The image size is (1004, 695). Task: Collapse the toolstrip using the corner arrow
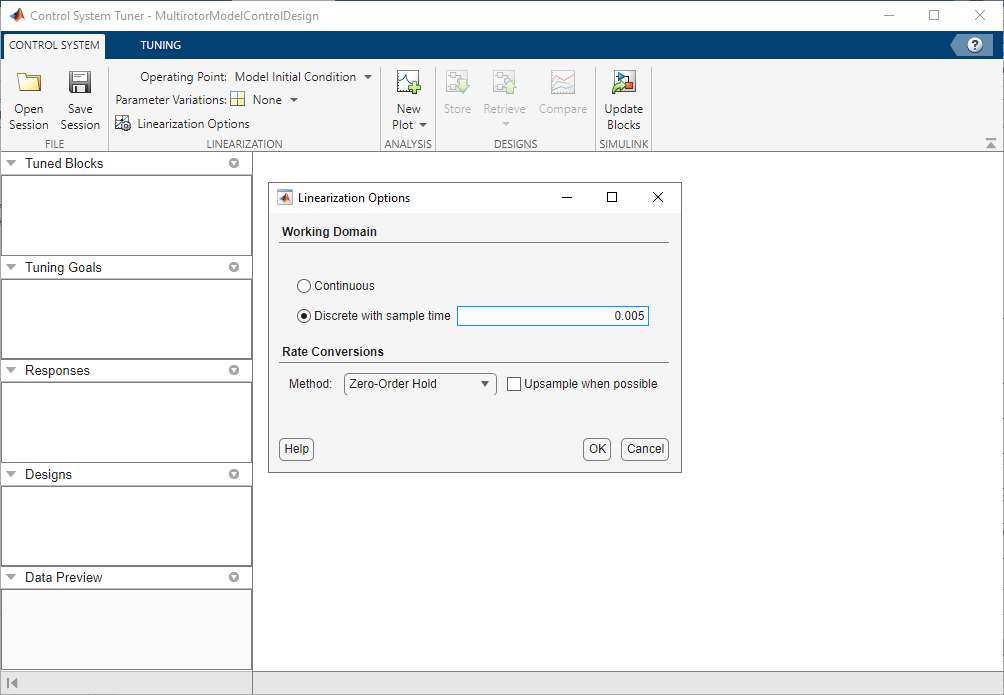point(991,143)
